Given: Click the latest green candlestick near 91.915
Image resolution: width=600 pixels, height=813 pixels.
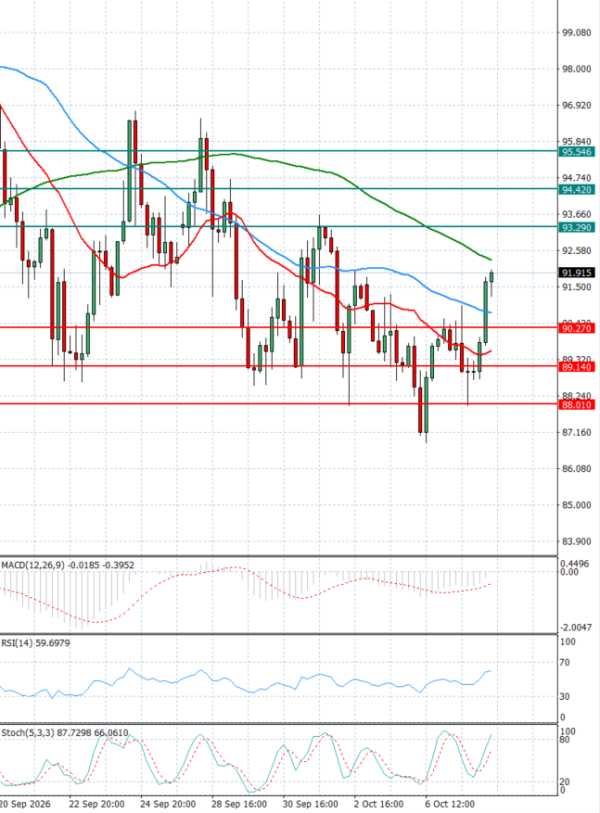Looking at the screenshot, I should click(491, 277).
